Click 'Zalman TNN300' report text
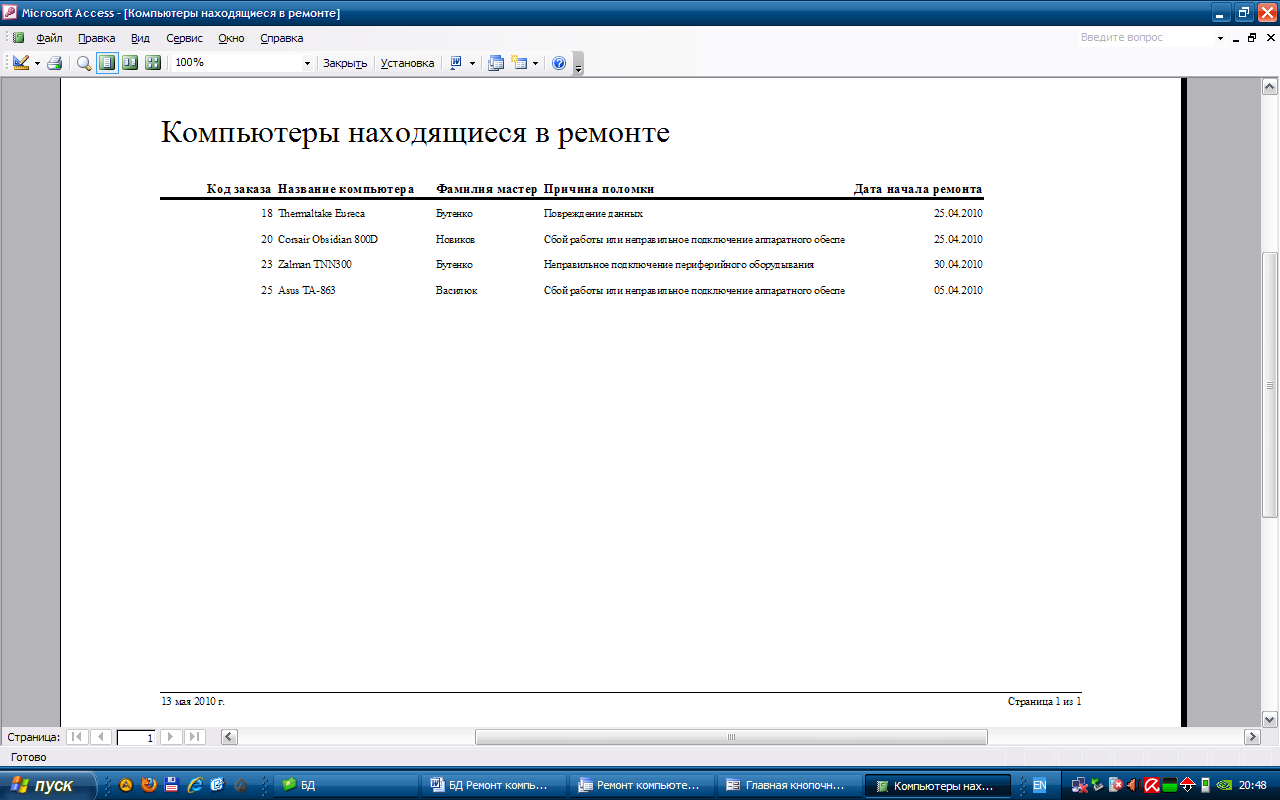This screenshot has width=1280, height=800. (x=315, y=265)
